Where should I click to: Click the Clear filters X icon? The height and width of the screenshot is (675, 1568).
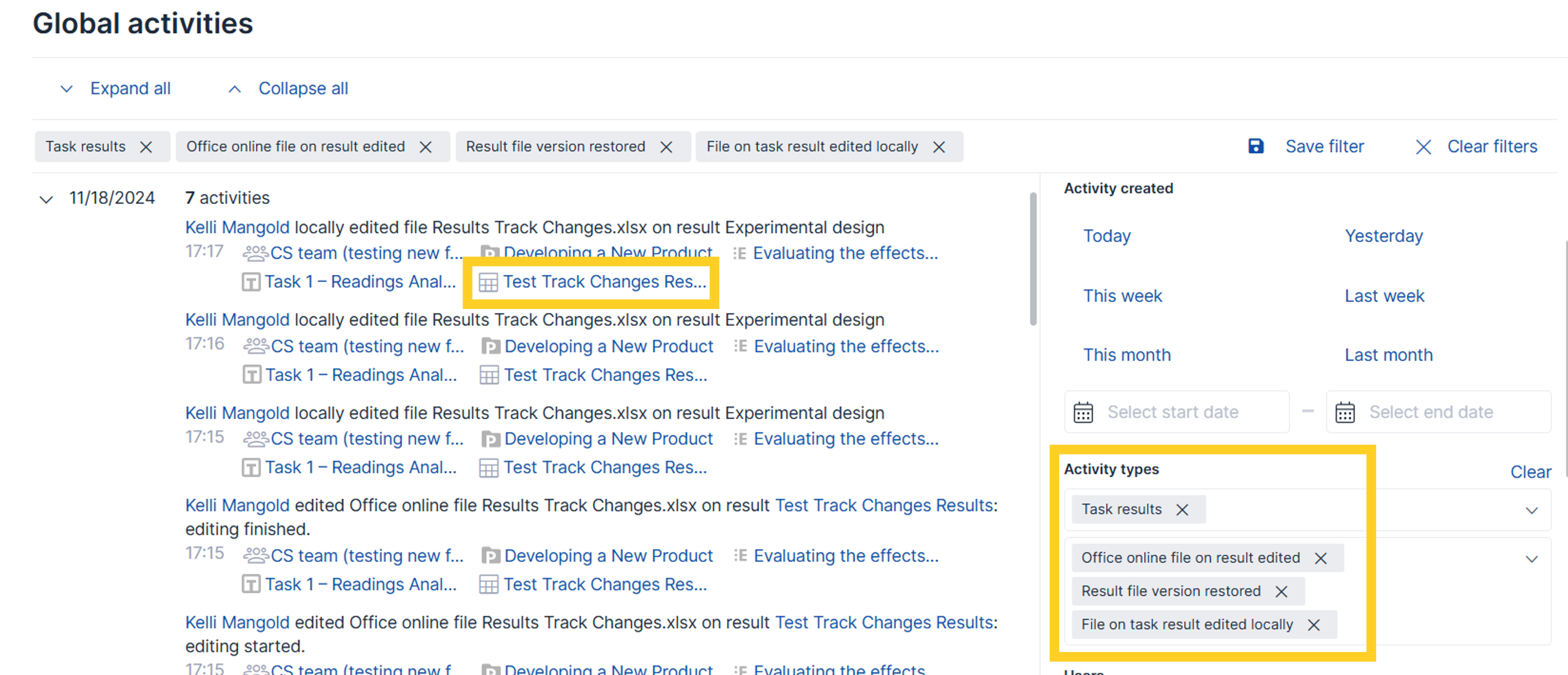click(1423, 147)
